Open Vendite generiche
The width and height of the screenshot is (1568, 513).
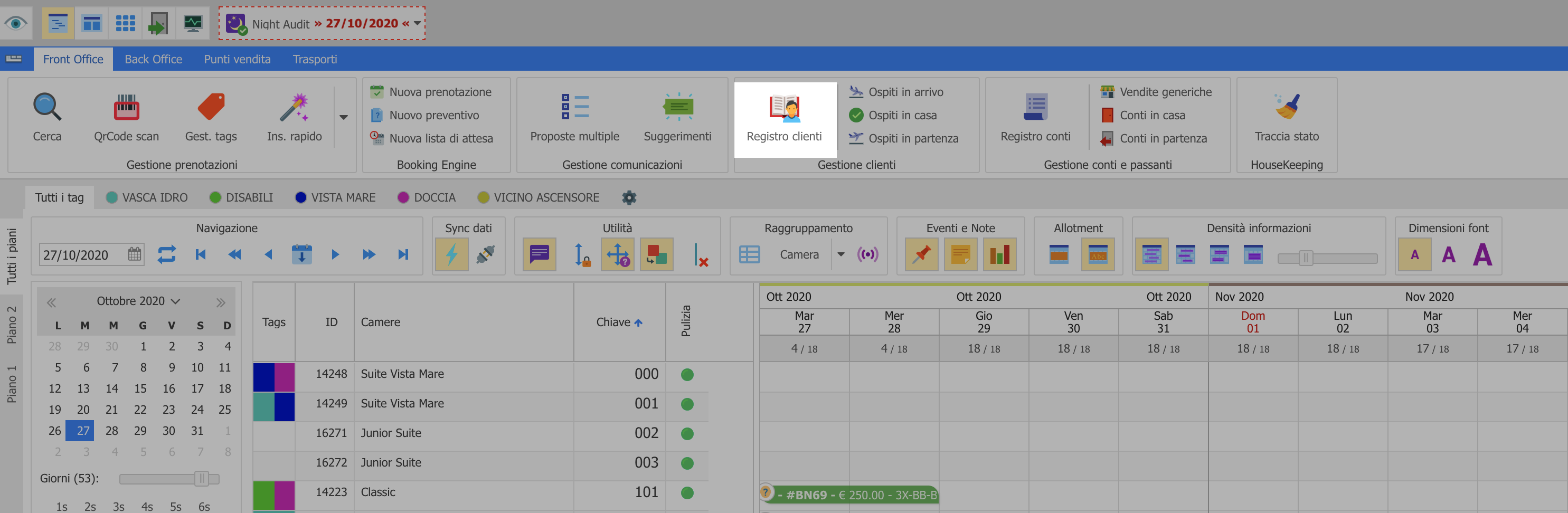pos(1157,92)
